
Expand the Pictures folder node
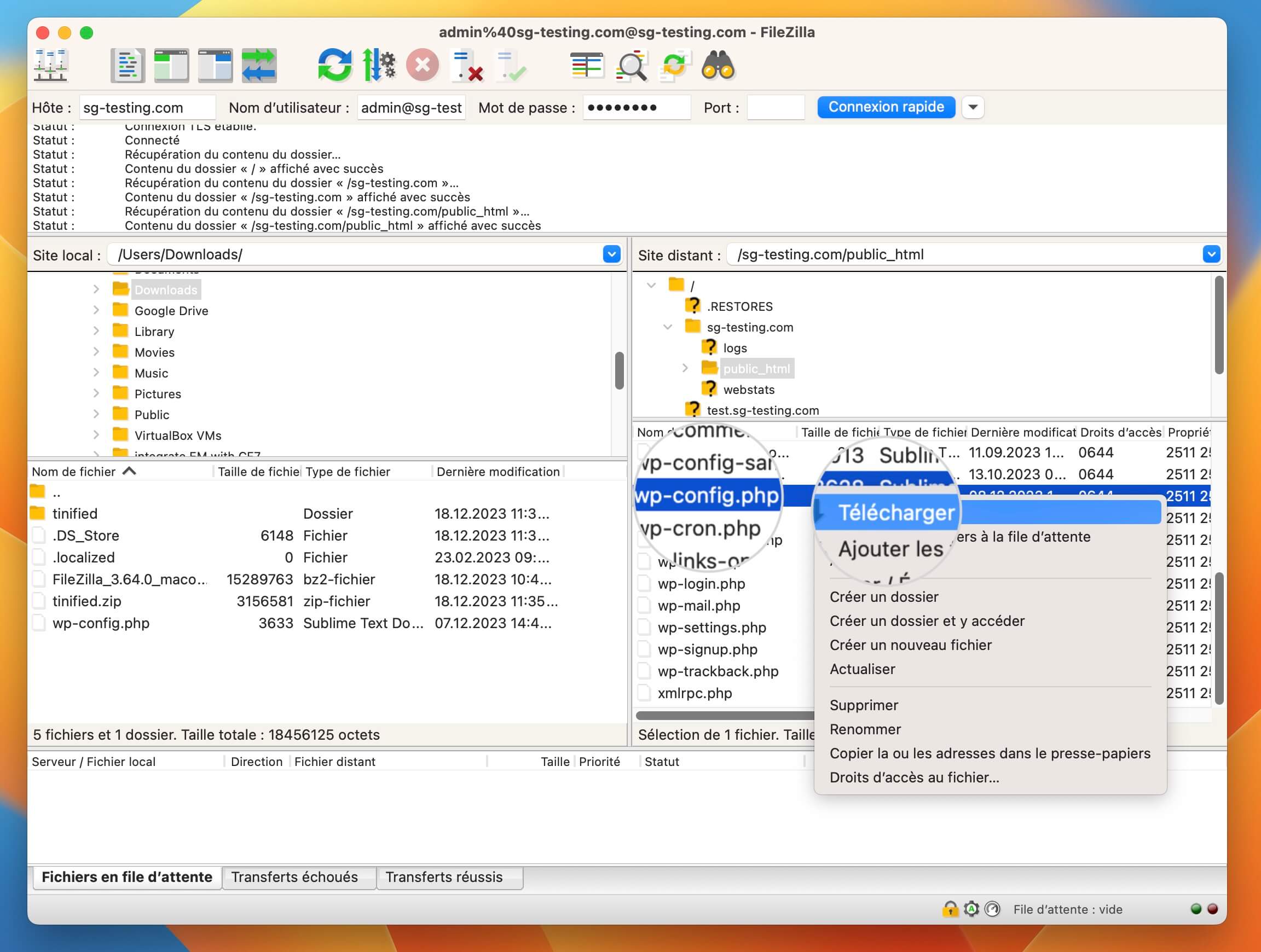96,394
